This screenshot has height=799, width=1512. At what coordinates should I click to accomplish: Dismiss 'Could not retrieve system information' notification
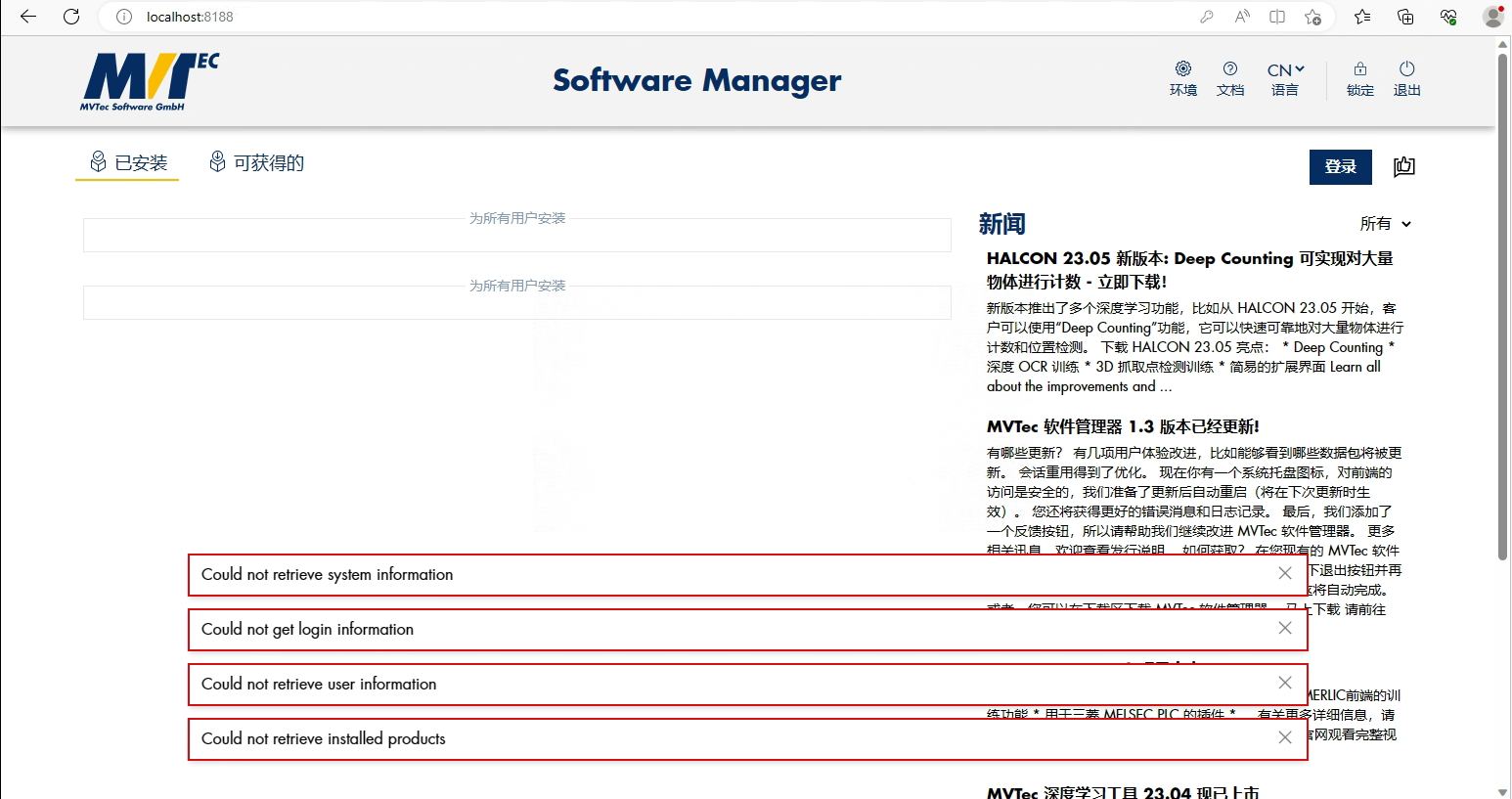[1285, 574]
